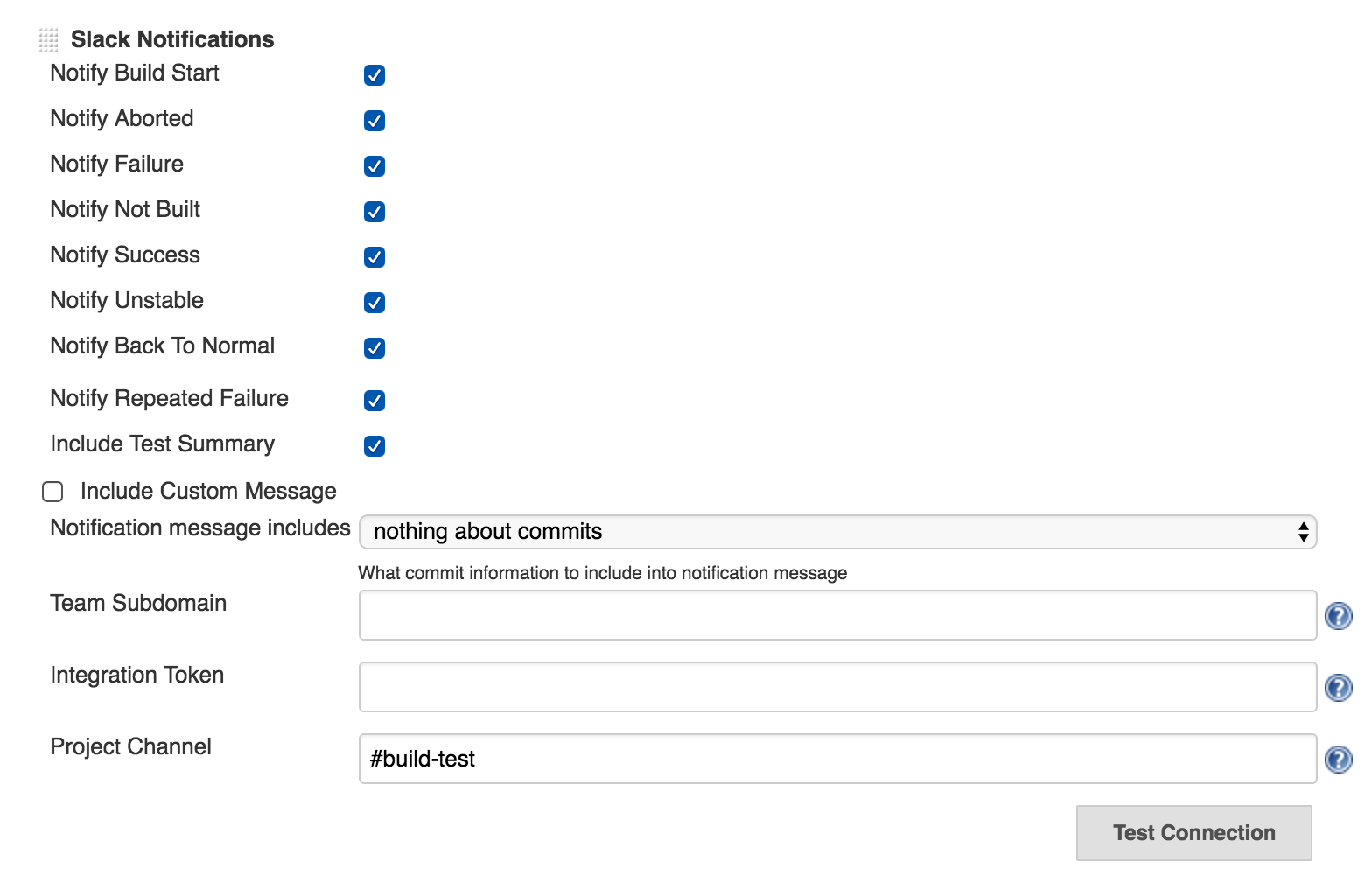
Task: Click the Test Connection button
Action: click(x=1194, y=833)
